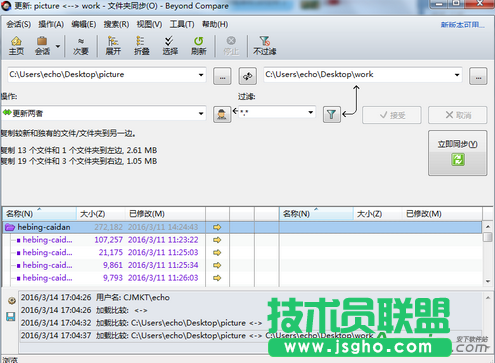Click the log panel eye icon
The image size is (495, 363).
pyautogui.click(x=12, y=301)
